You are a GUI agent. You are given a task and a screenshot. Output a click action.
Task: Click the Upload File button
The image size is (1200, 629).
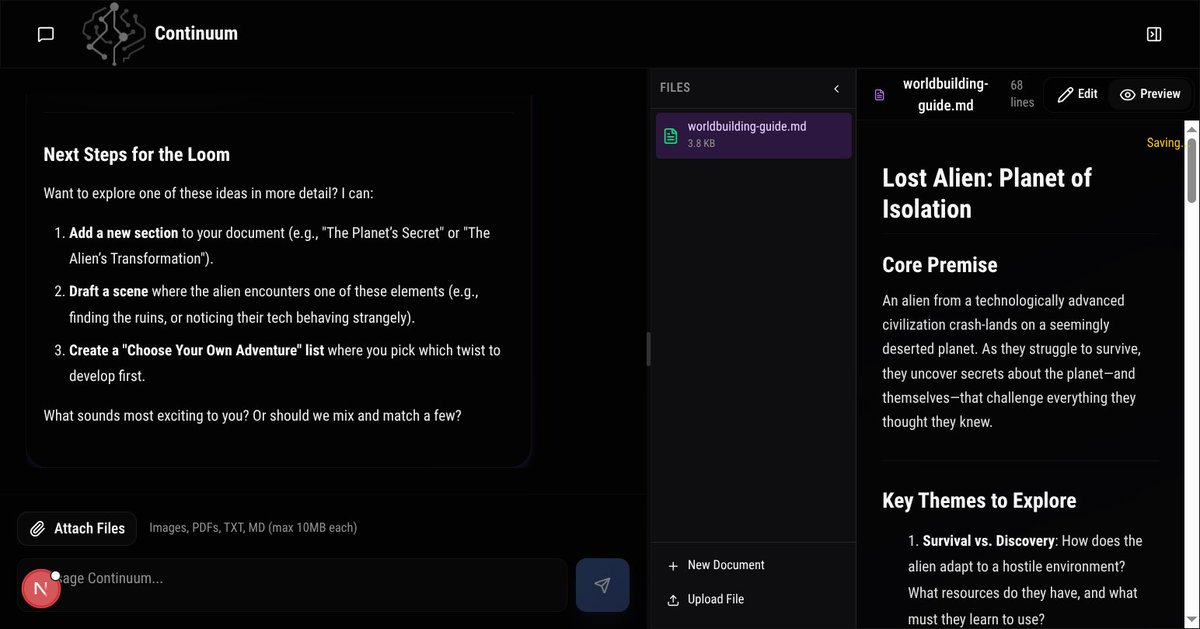click(x=706, y=599)
